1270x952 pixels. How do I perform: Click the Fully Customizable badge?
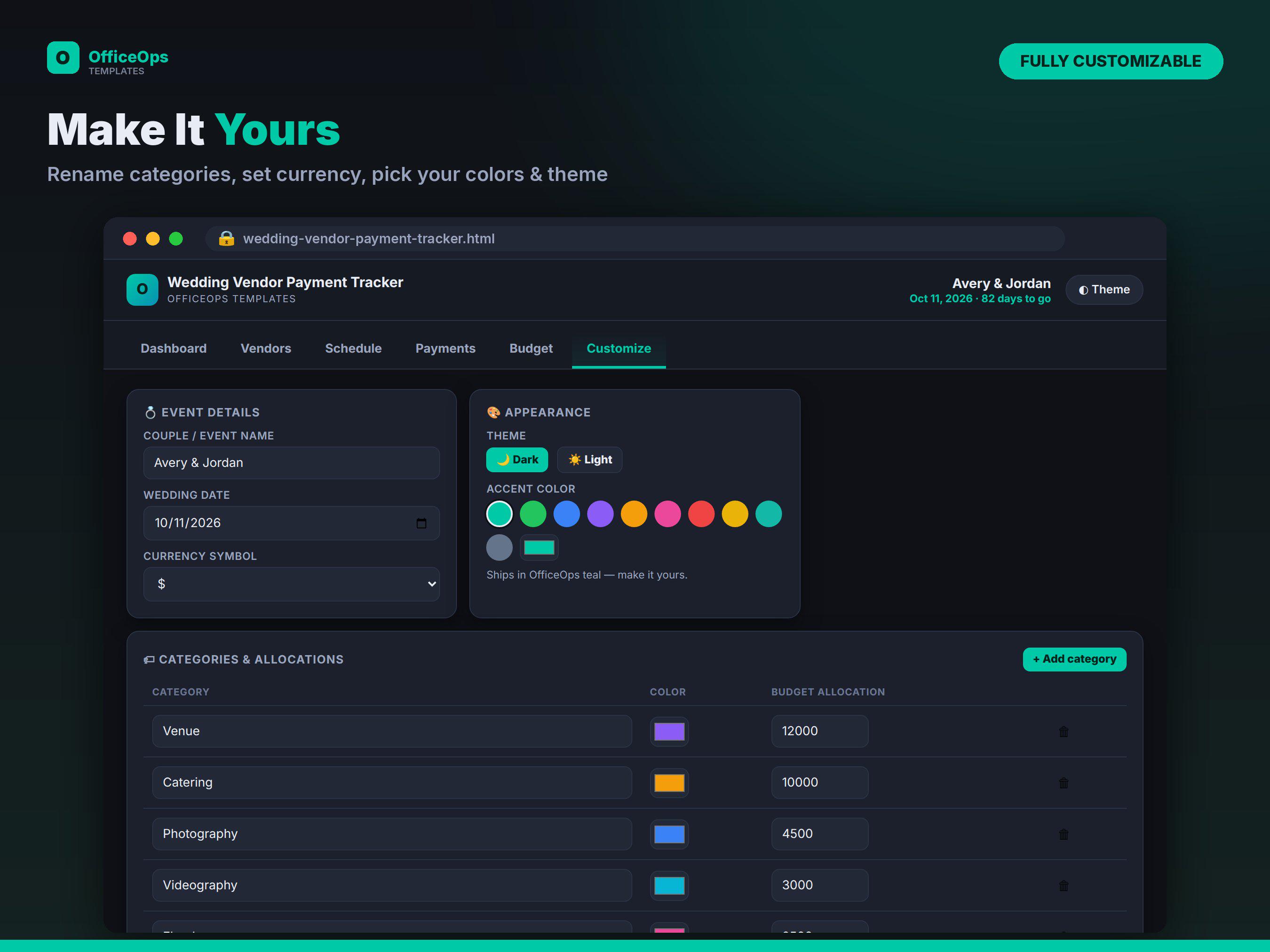[1111, 61]
